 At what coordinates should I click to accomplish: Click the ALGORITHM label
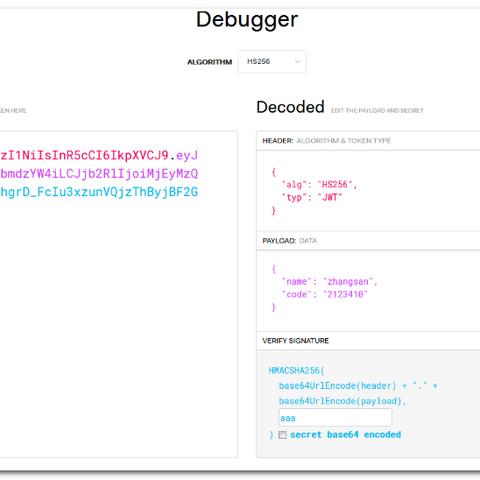(x=209, y=62)
